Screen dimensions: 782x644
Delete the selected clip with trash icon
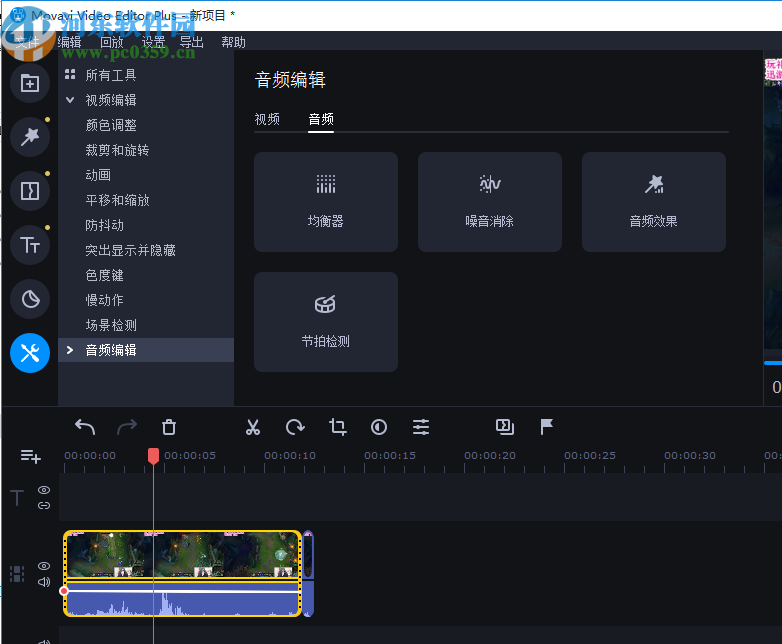[169, 427]
